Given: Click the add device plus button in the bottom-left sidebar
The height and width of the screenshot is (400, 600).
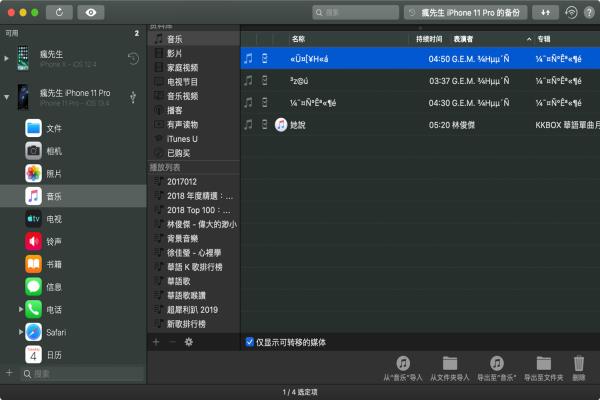Looking at the screenshot, I should point(9,372).
